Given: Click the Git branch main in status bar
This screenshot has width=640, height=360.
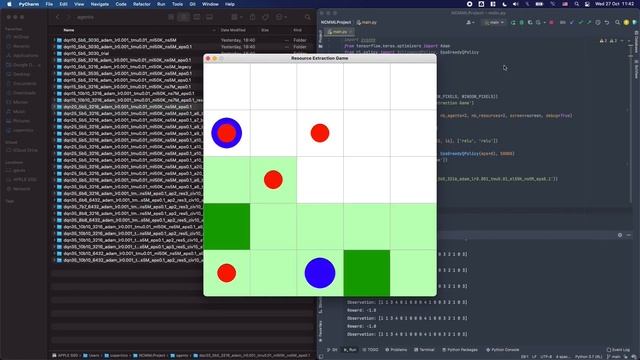Looking at the screenshot, I should pos(614,357).
